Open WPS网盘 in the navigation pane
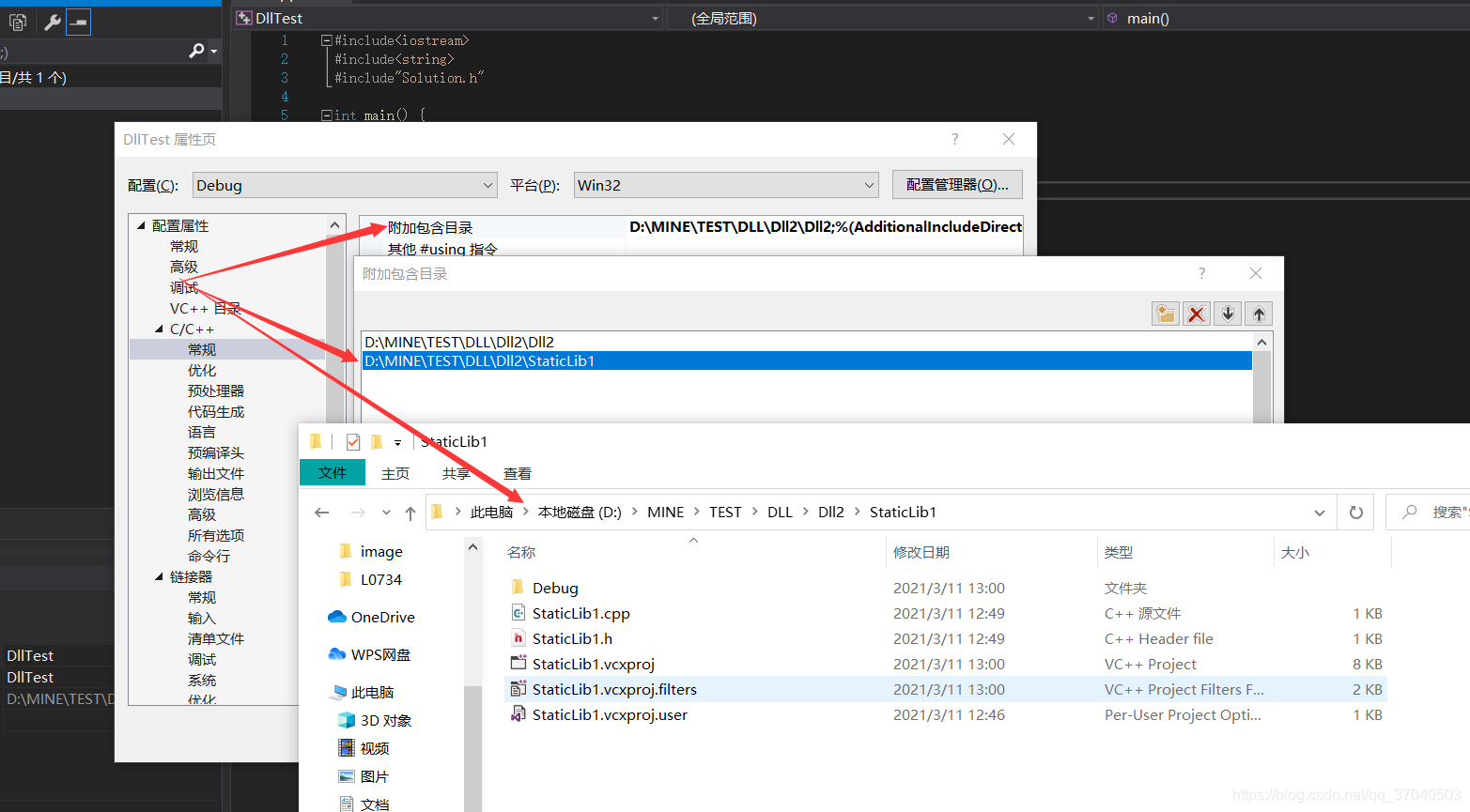Viewport: 1470px width, 812px height. [369, 654]
